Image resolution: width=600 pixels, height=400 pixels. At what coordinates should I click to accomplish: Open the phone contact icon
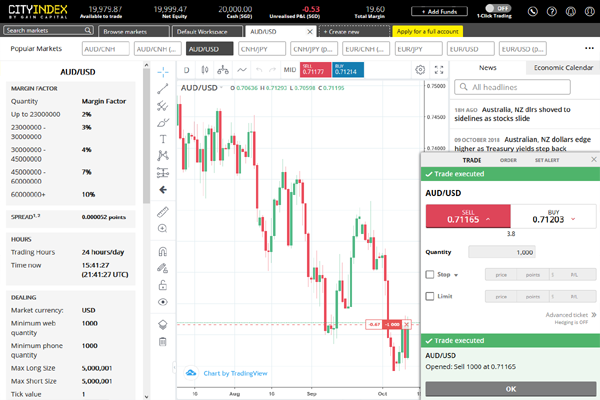coord(533,11)
